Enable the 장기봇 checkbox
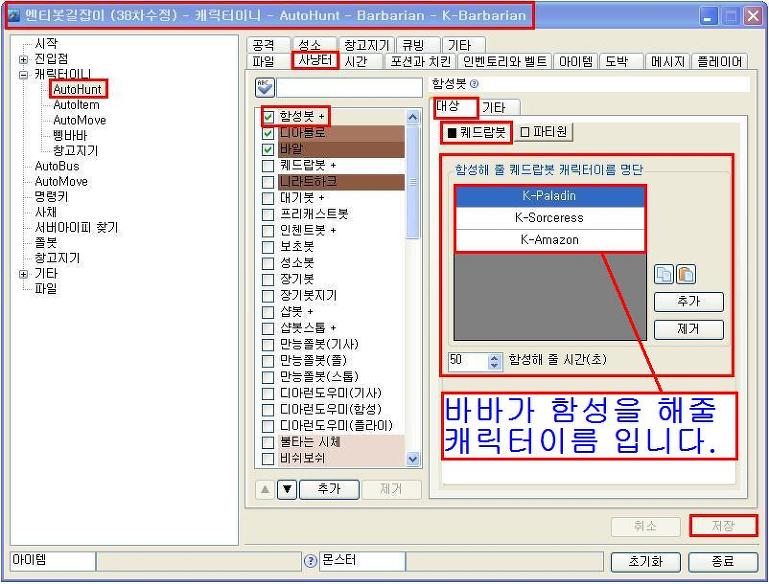The image size is (769, 584). (268, 279)
